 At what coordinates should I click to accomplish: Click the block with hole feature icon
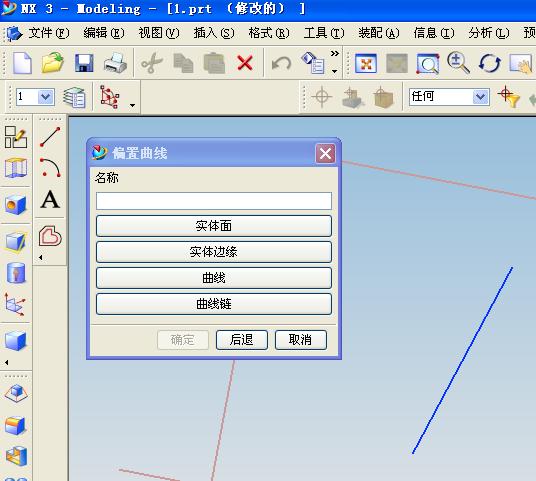click(15, 205)
